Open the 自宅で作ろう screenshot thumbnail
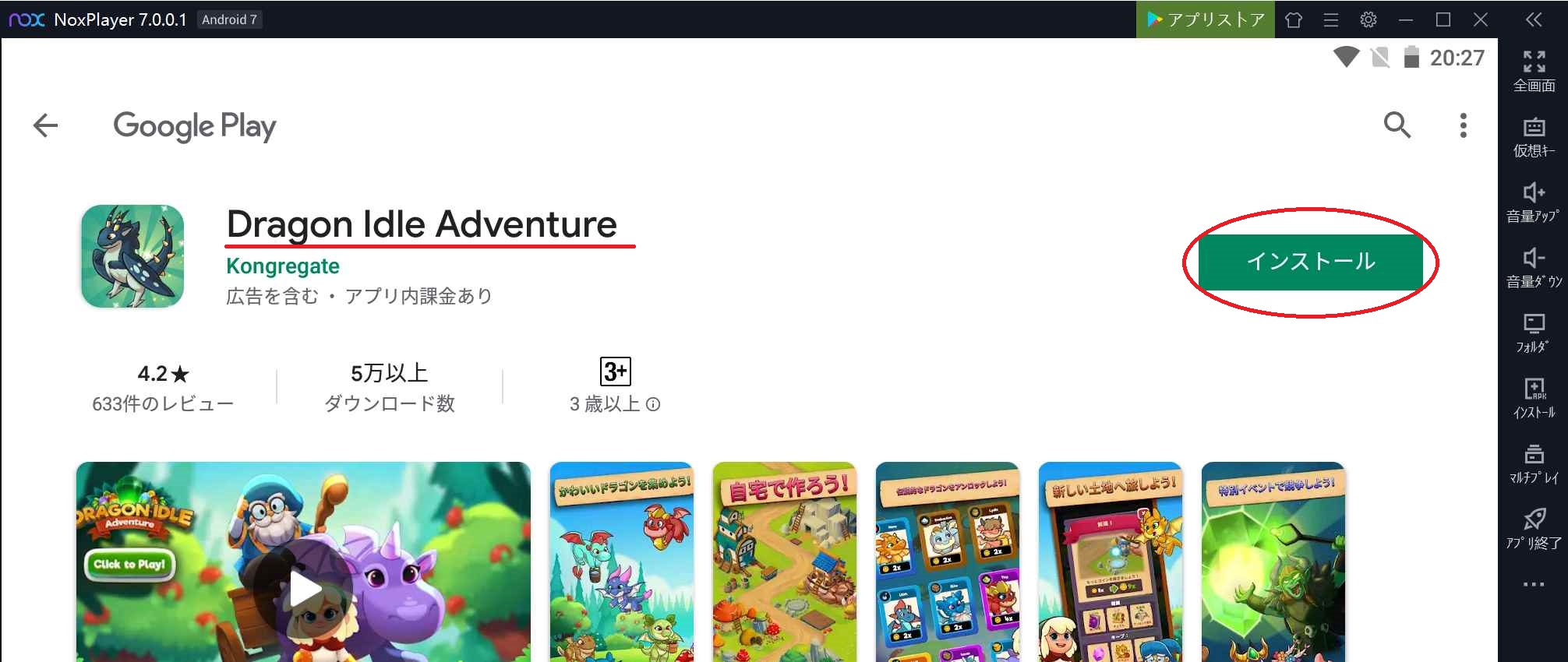This screenshot has height=662, width=1568. coord(784,562)
